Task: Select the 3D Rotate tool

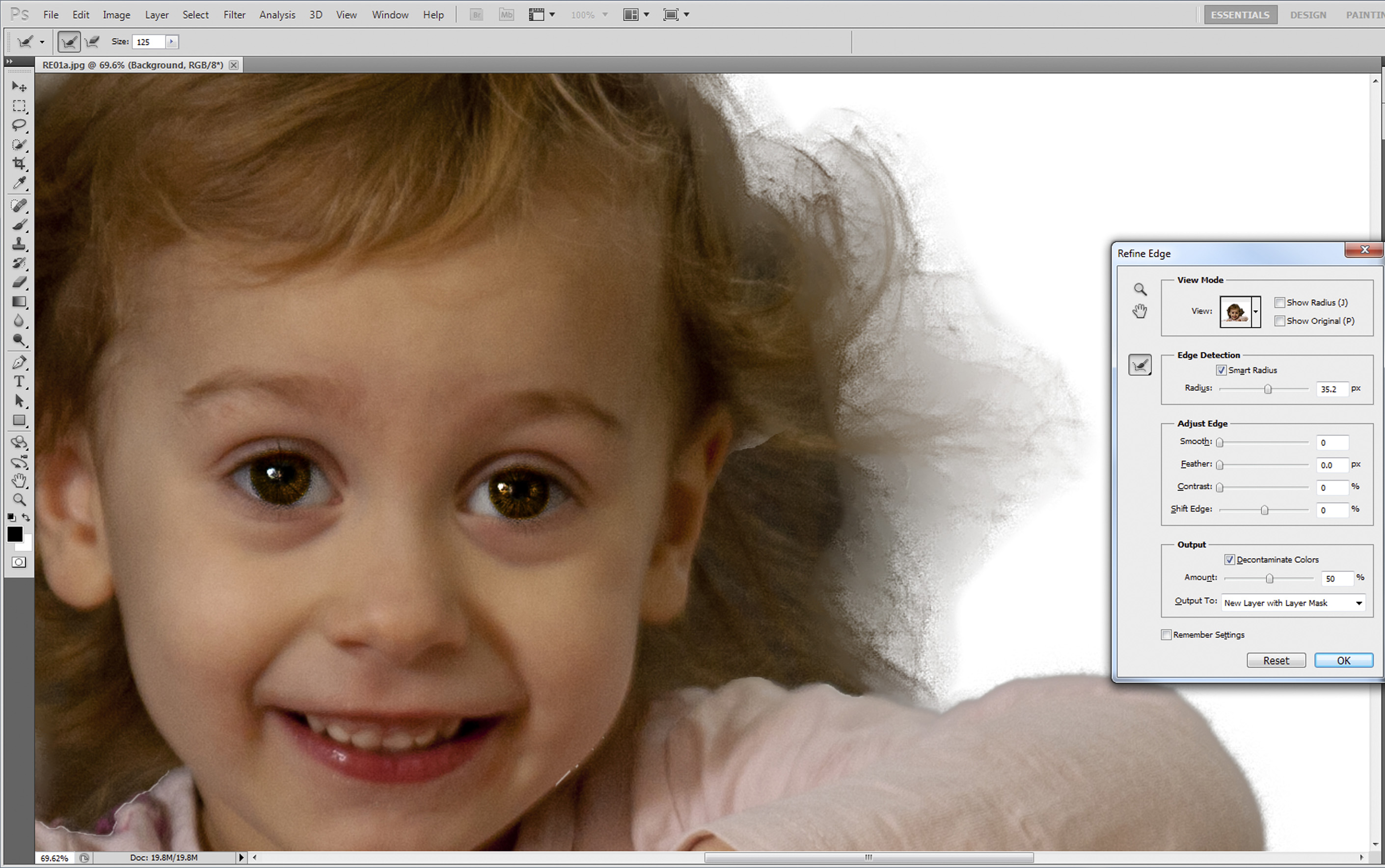Action: (20, 443)
